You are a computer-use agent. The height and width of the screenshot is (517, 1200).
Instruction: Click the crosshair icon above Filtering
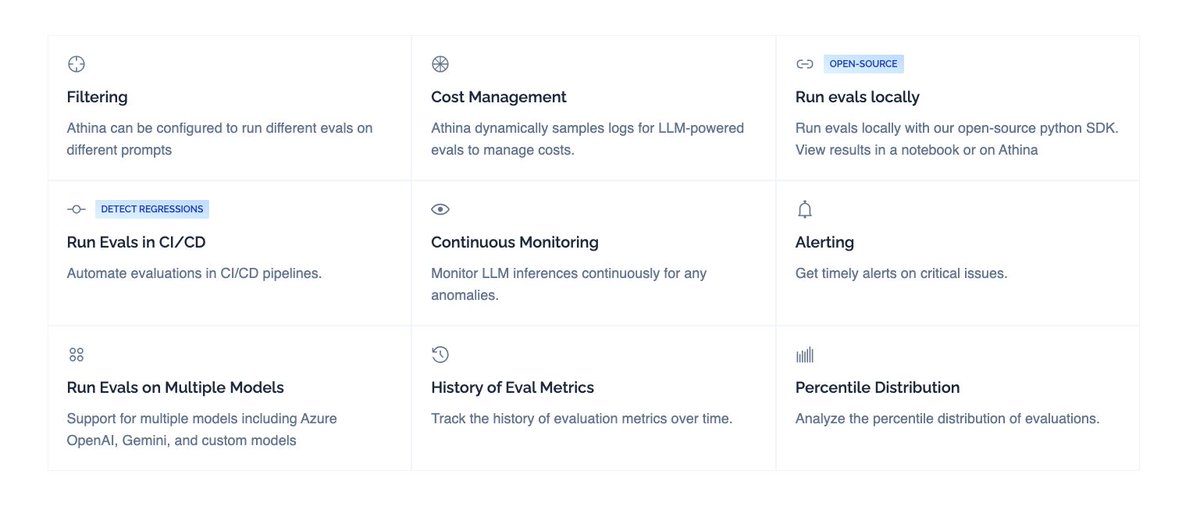[76, 64]
